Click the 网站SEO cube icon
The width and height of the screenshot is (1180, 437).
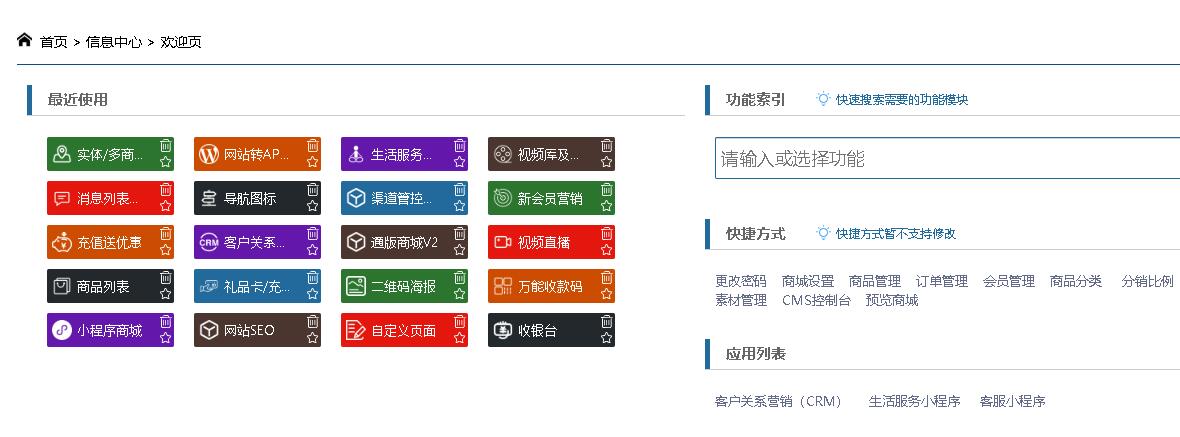[x=208, y=330]
